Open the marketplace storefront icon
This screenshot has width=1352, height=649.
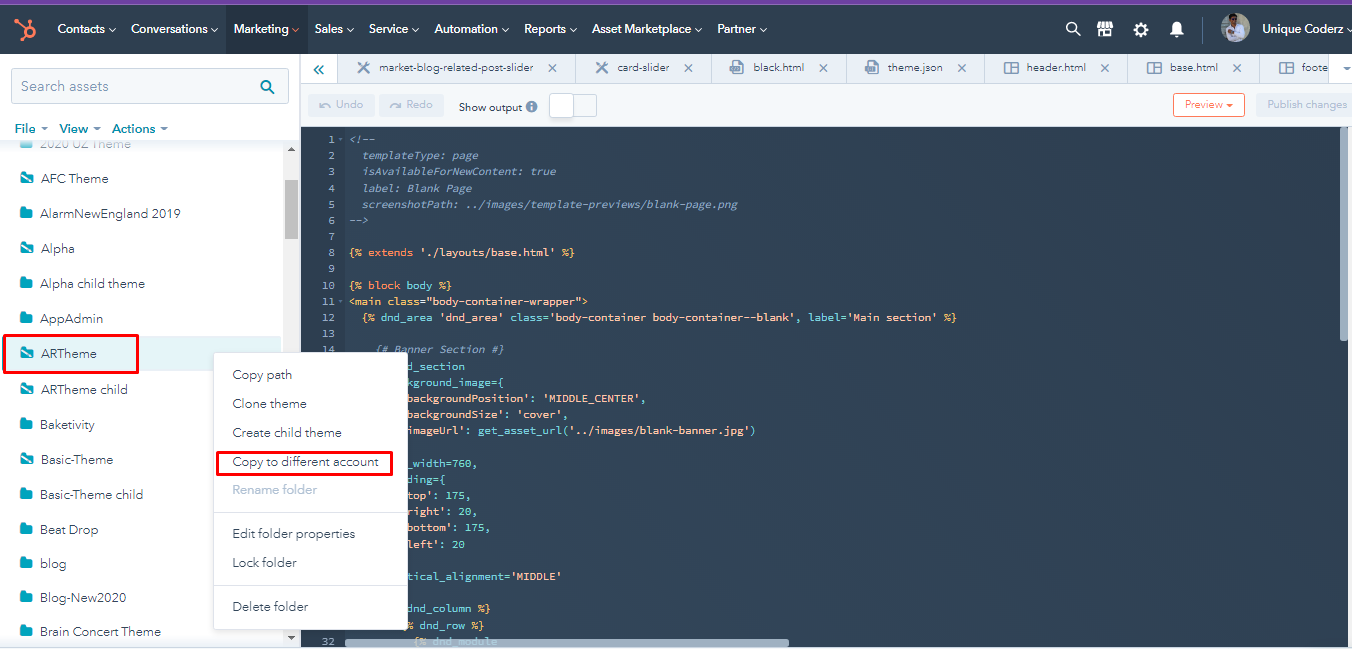coord(1105,30)
